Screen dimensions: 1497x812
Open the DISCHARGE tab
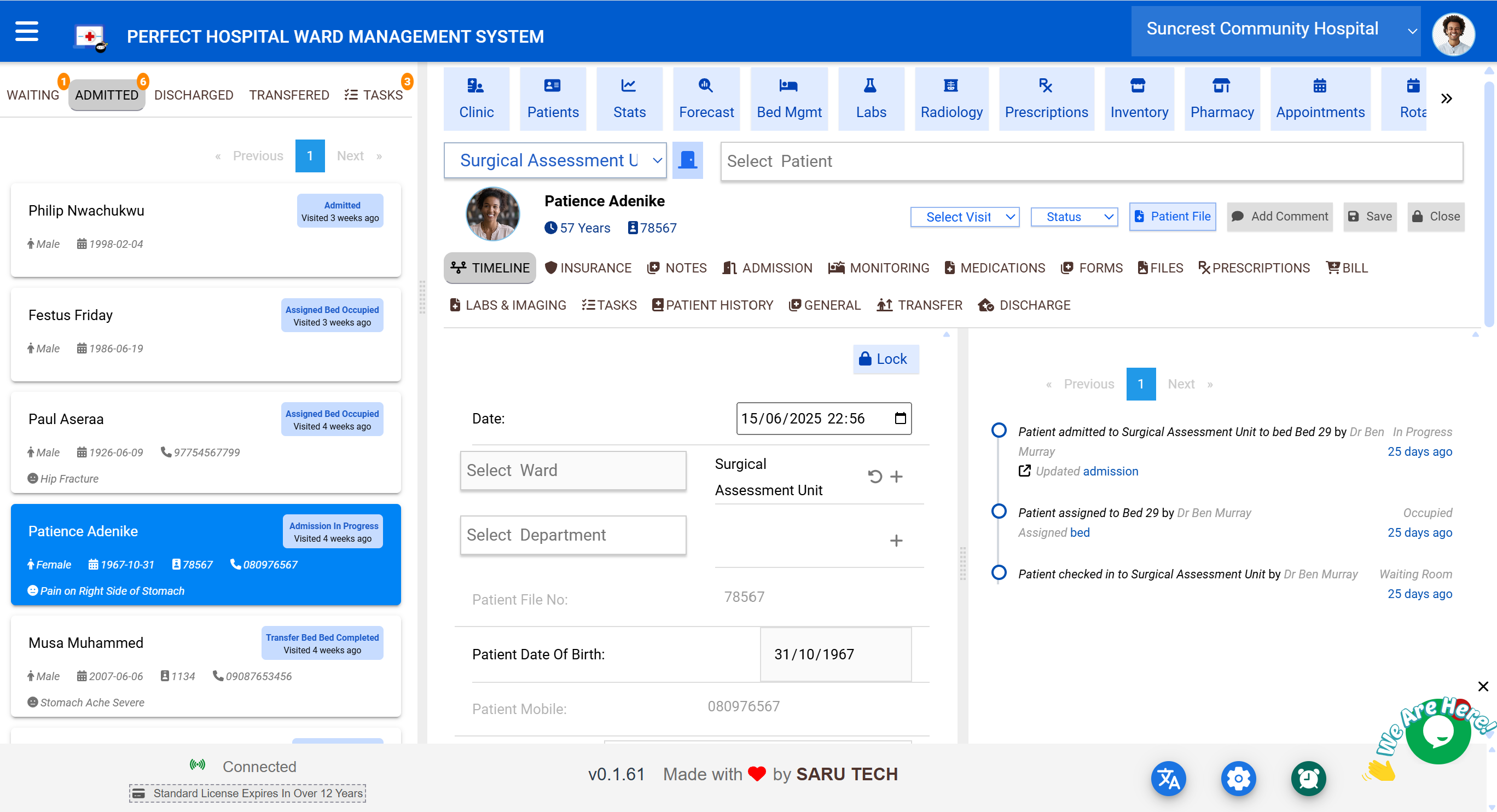pos(1025,305)
